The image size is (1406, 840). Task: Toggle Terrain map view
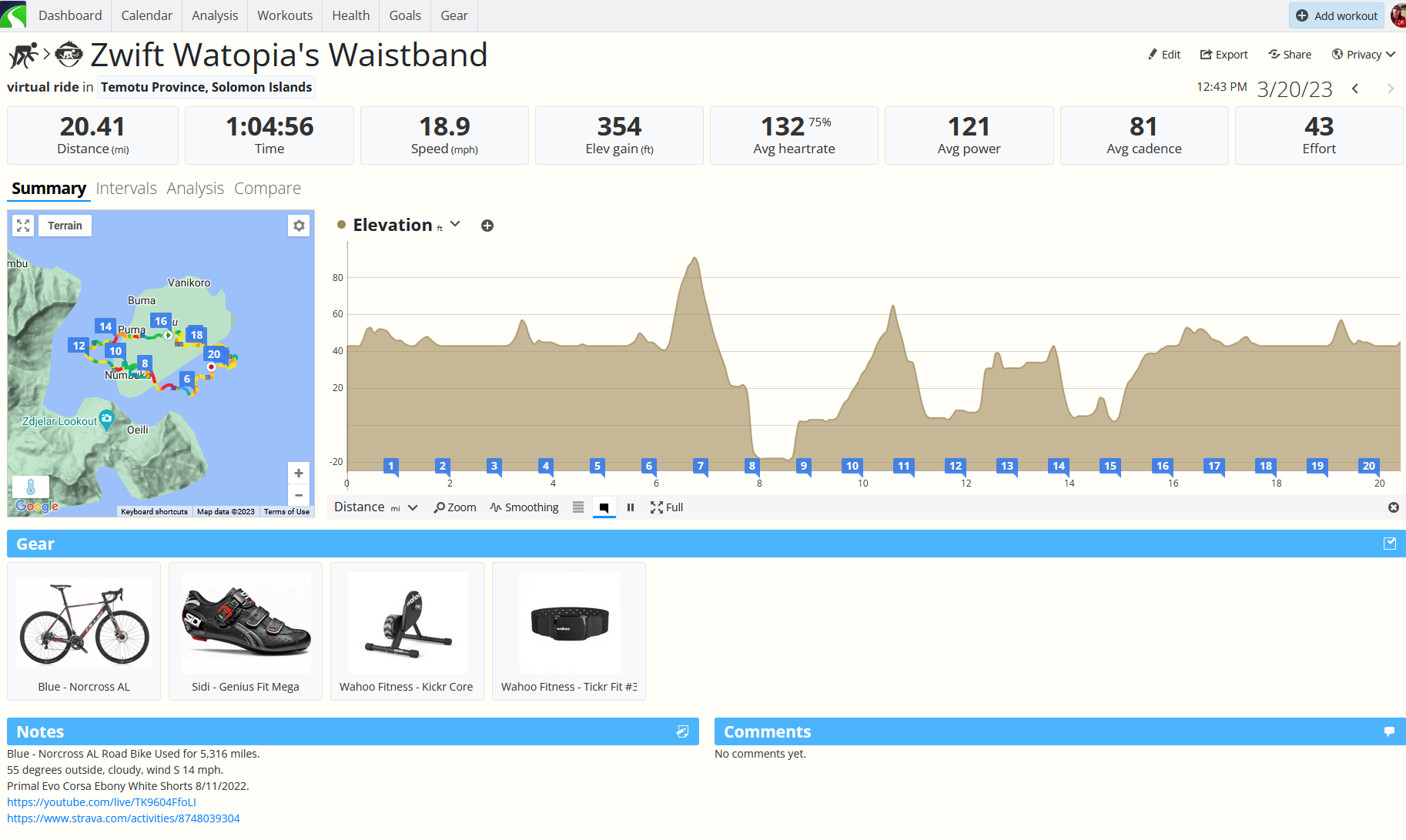point(65,226)
